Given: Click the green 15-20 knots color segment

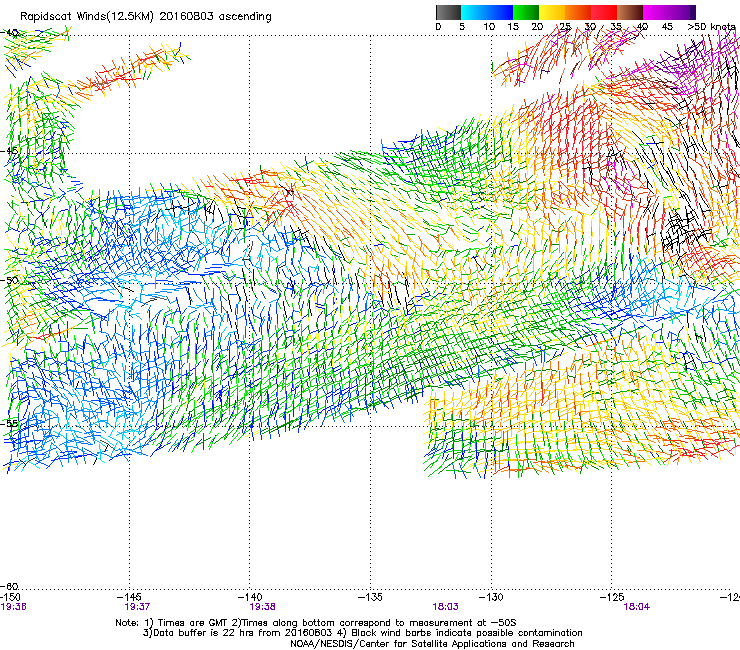Looking at the screenshot, I should point(526,12).
